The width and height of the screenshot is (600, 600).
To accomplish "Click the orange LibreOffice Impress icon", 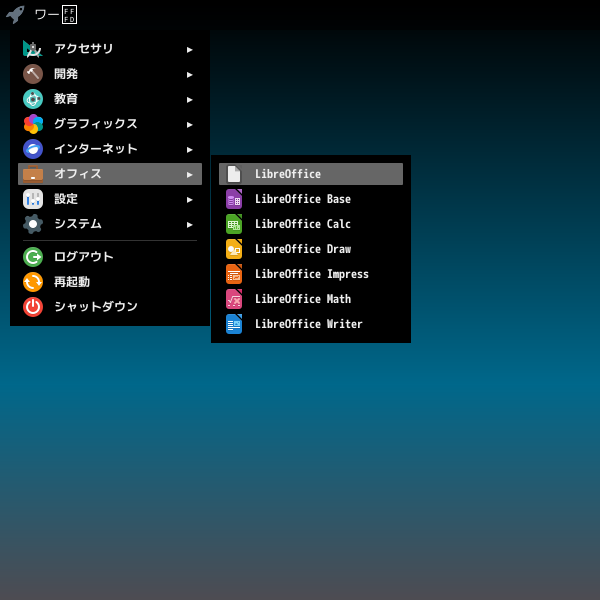I will tap(234, 274).
